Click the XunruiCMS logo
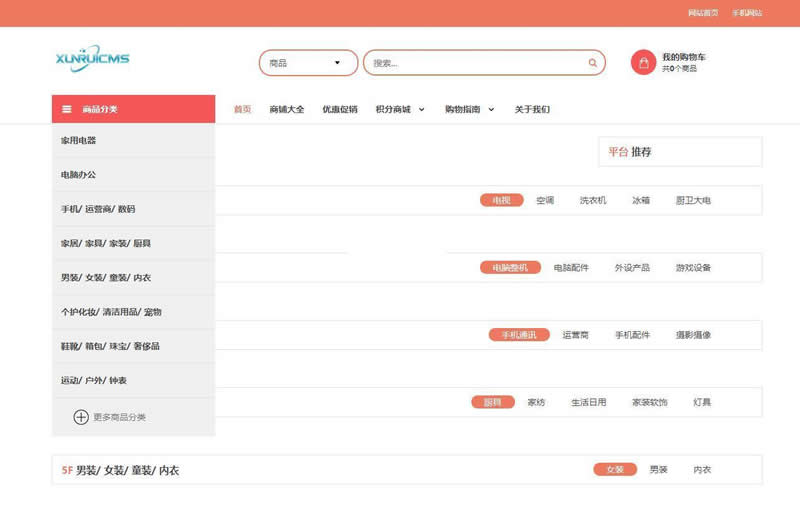The image size is (800, 524). pos(92,58)
